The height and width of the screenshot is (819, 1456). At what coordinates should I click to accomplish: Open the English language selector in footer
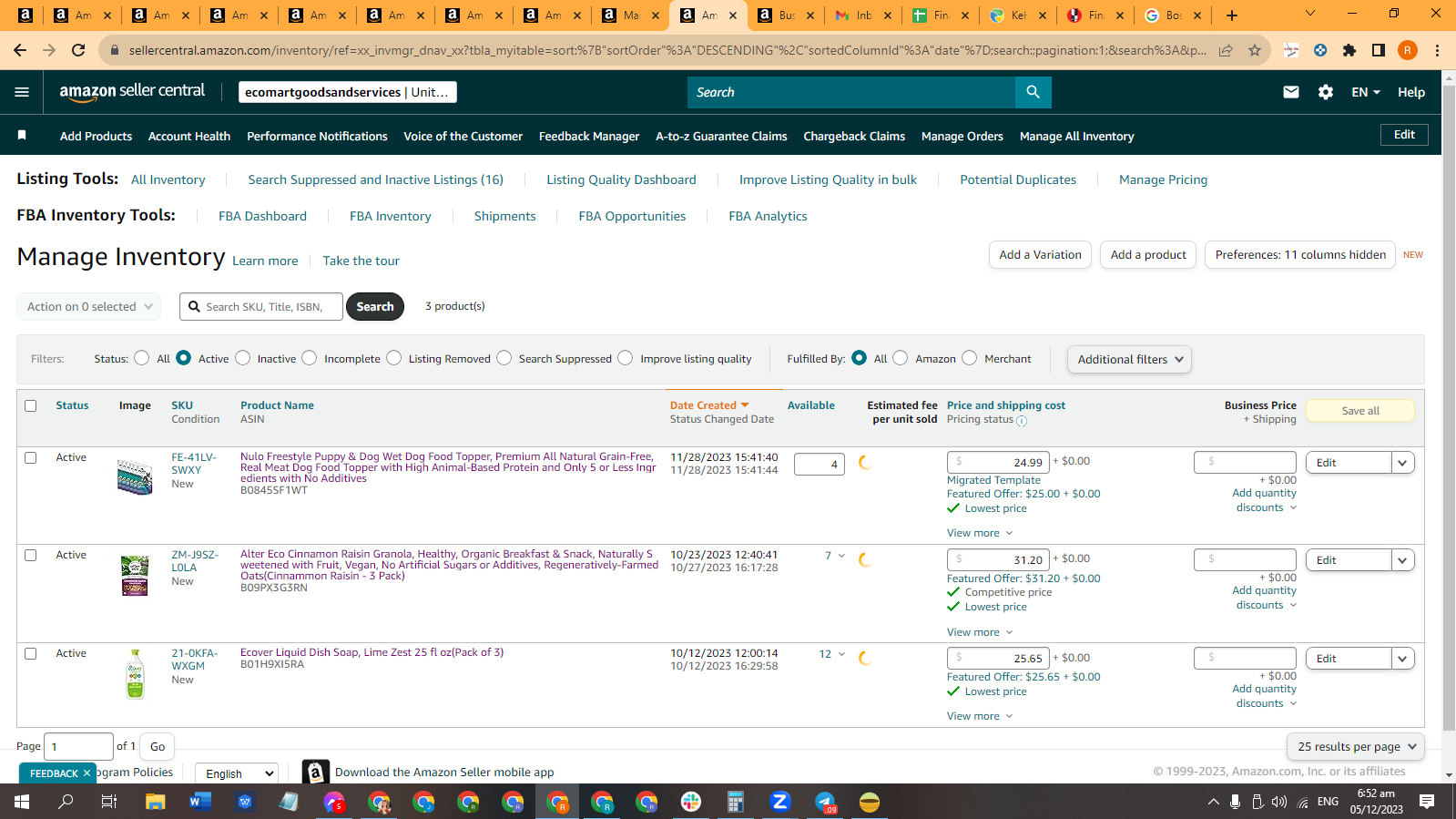pyautogui.click(x=237, y=773)
